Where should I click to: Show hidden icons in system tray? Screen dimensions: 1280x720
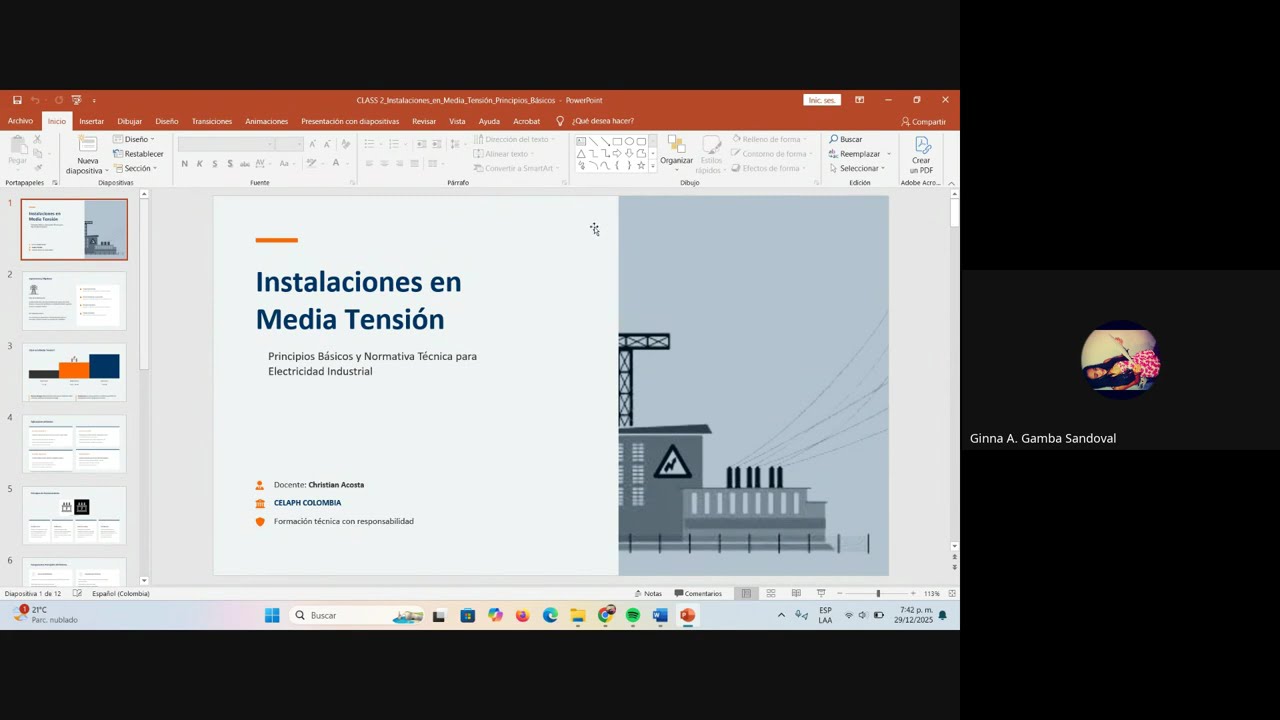[x=781, y=615]
